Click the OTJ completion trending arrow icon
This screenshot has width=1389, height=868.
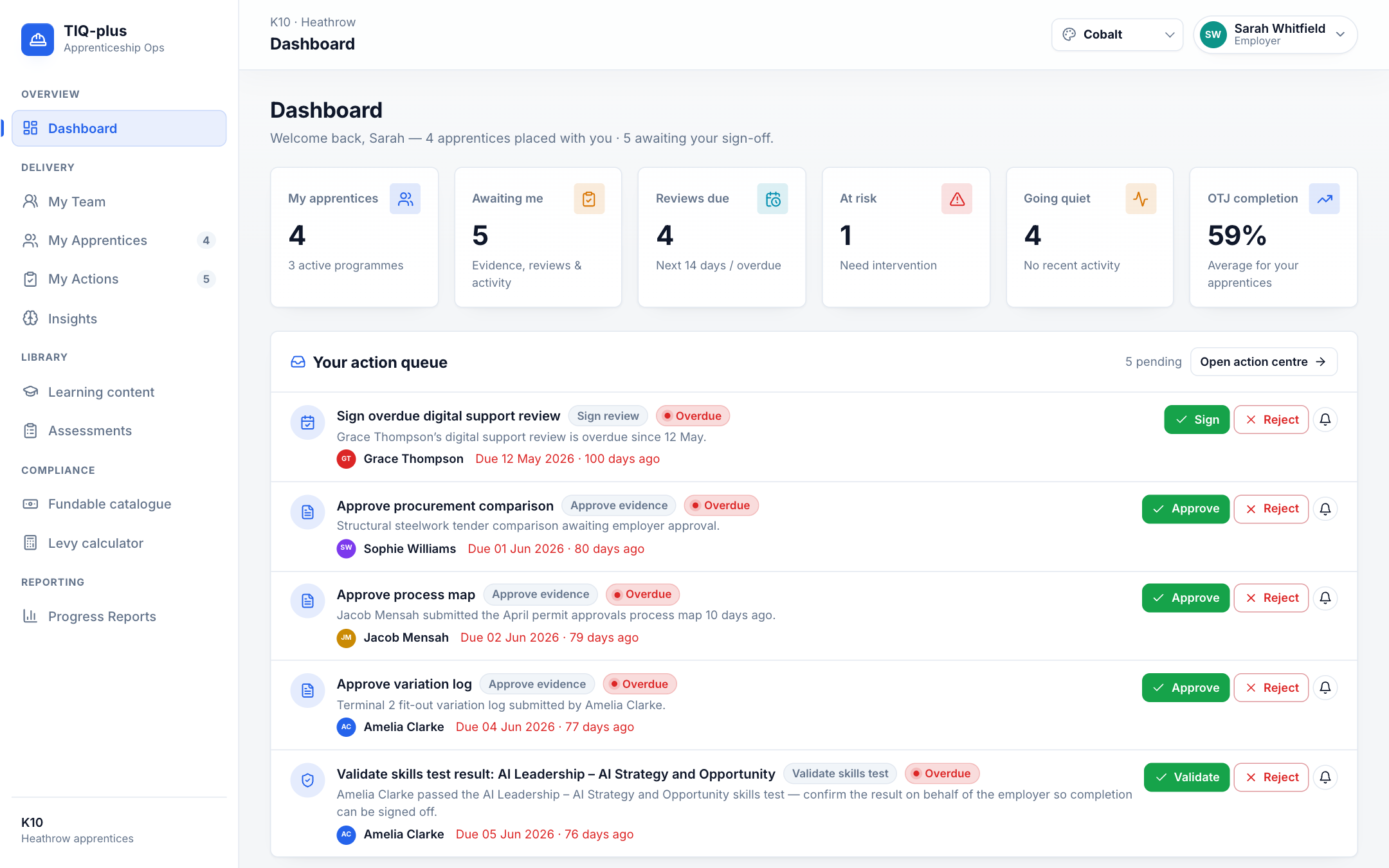click(x=1324, y=199)
